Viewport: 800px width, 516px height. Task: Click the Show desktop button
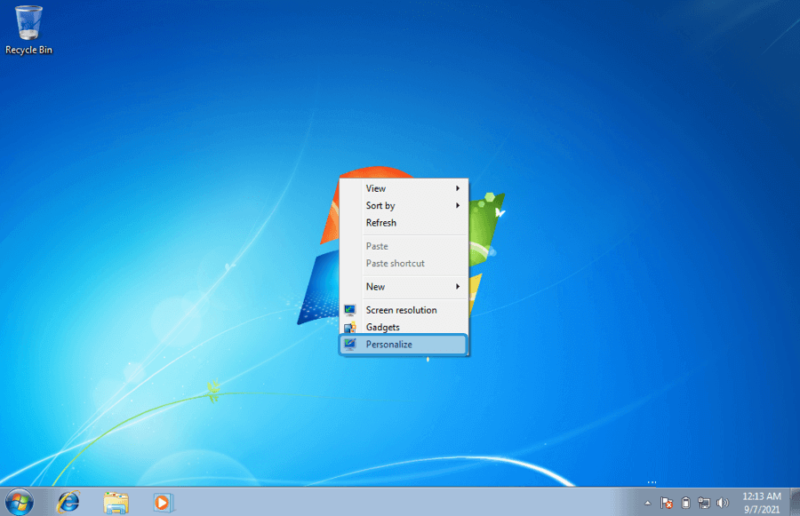click(795, 502)
